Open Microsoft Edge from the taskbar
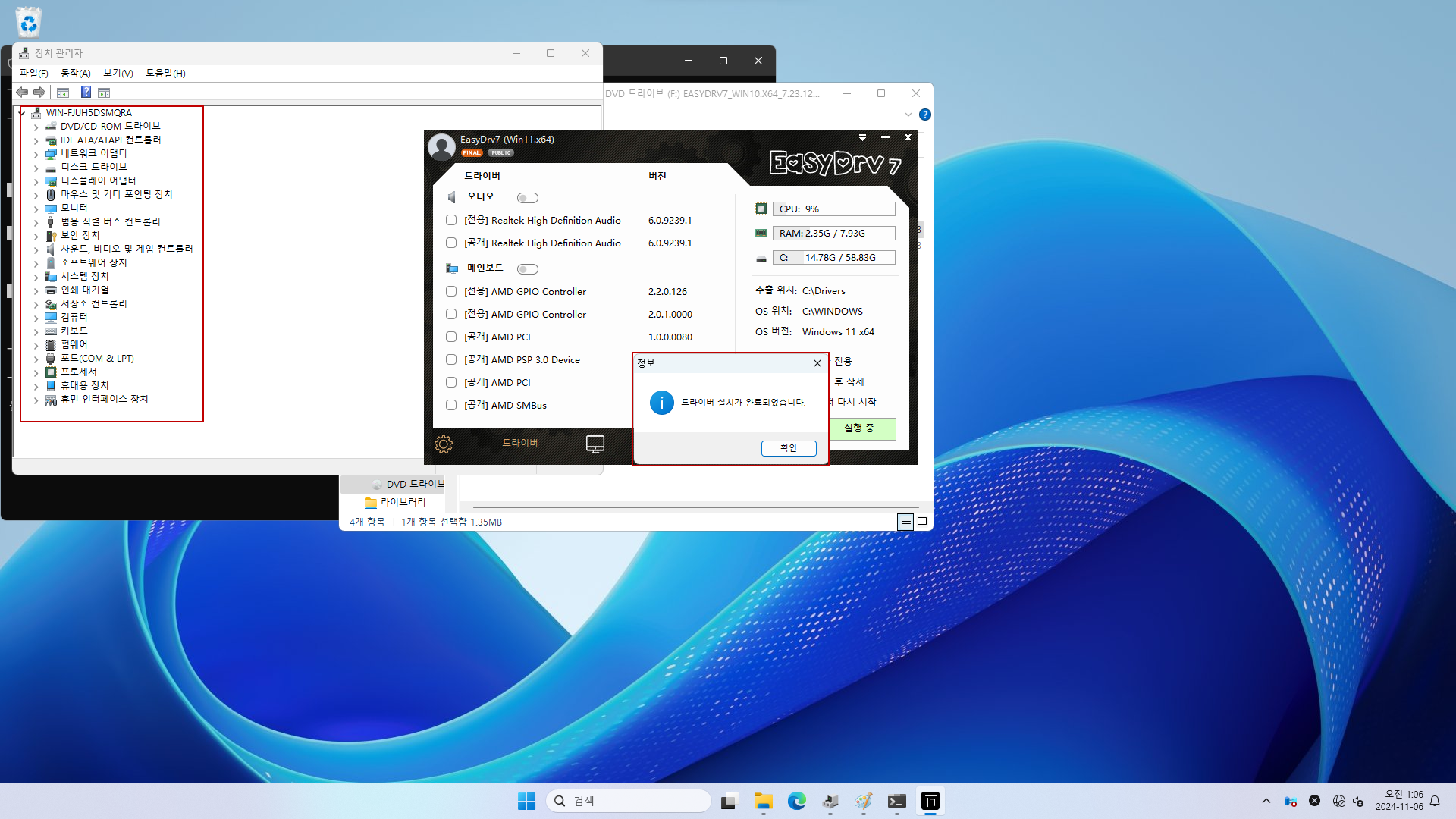The height and width of the screenshot is (819, 1456). 796,801
